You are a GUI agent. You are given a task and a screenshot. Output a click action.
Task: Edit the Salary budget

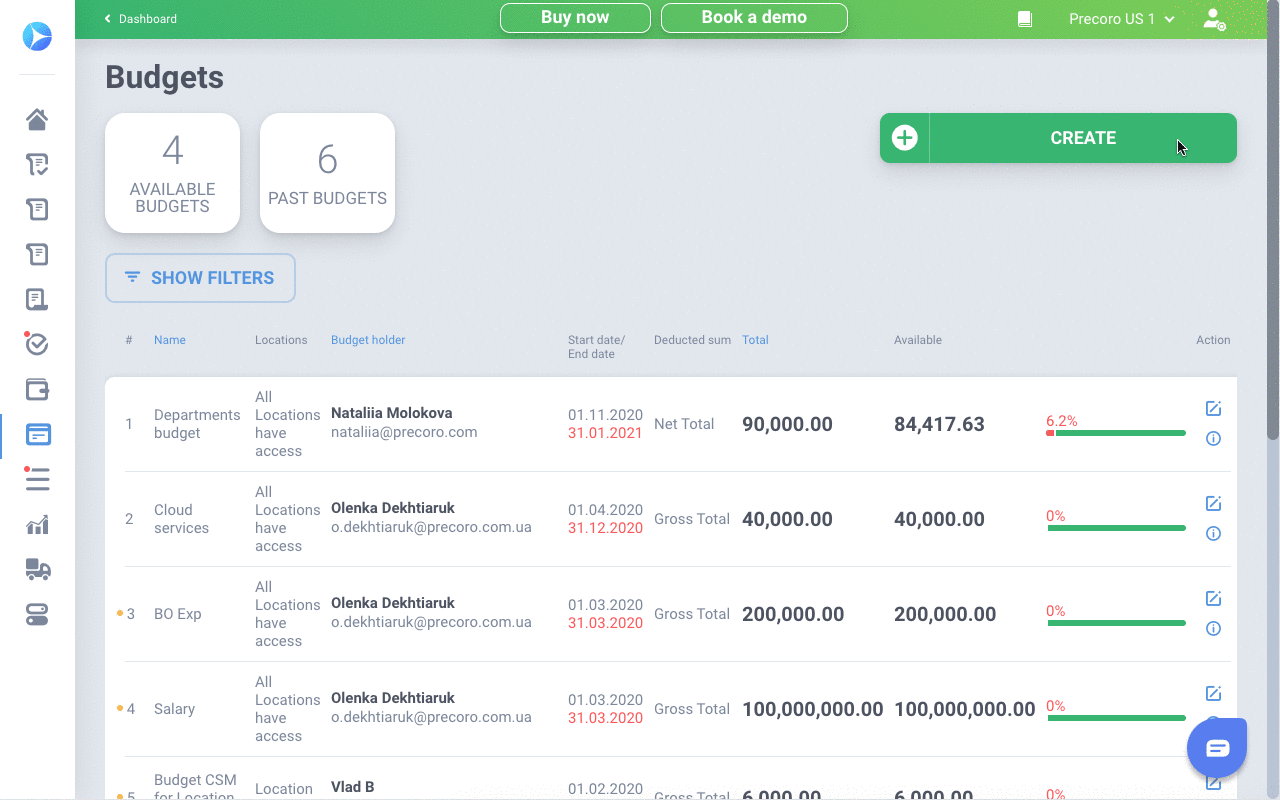1213,693
